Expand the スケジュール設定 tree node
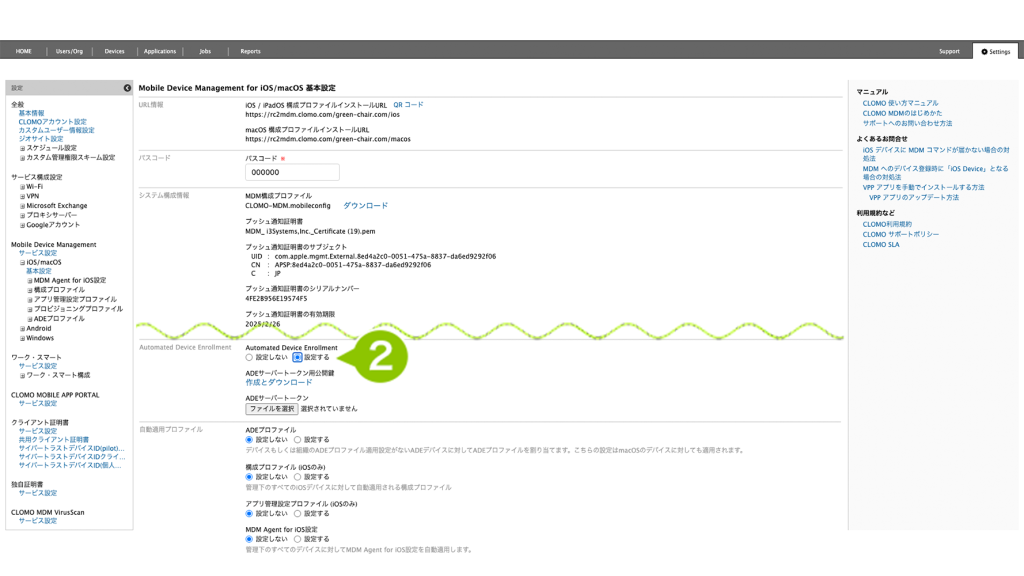The height and width of the screenshot is (576, 1024). pyautogui.click(x=23, y=148)
